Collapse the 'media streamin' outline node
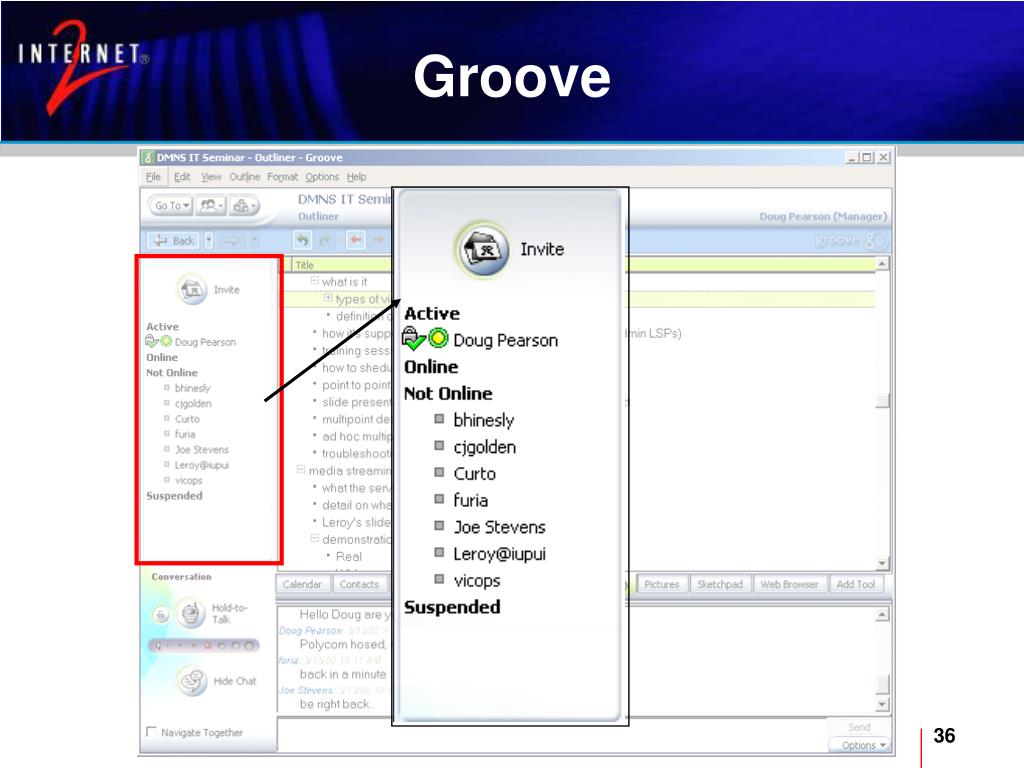 pos(301,470)
